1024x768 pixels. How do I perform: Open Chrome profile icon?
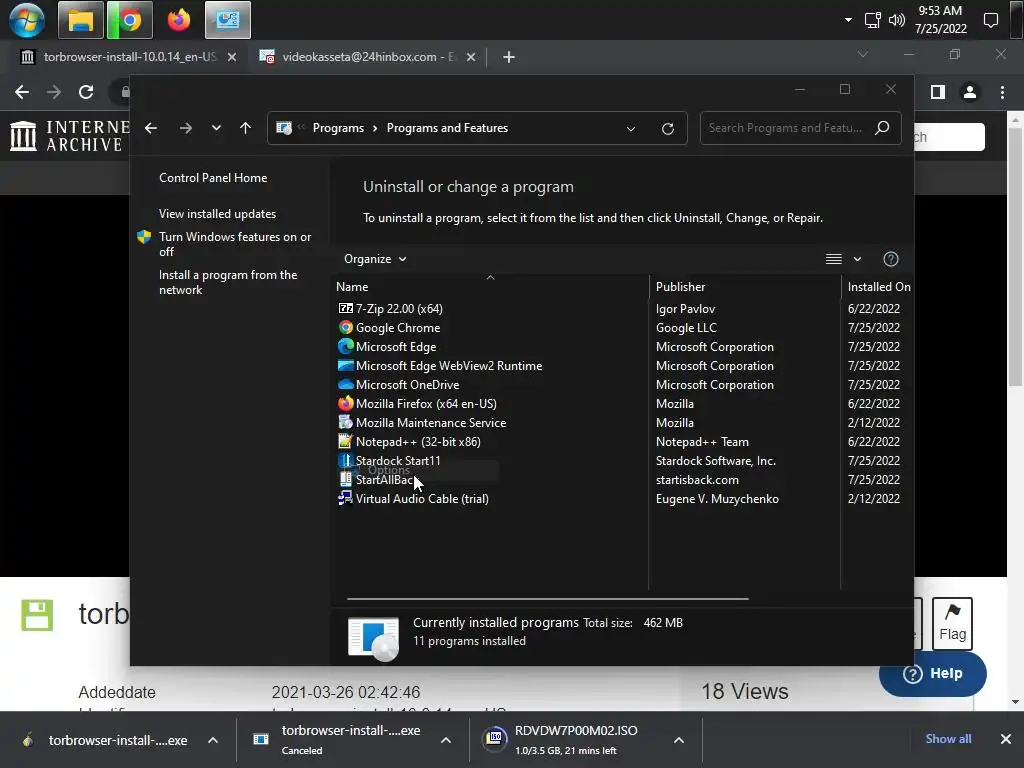click(x=970, y=92)
